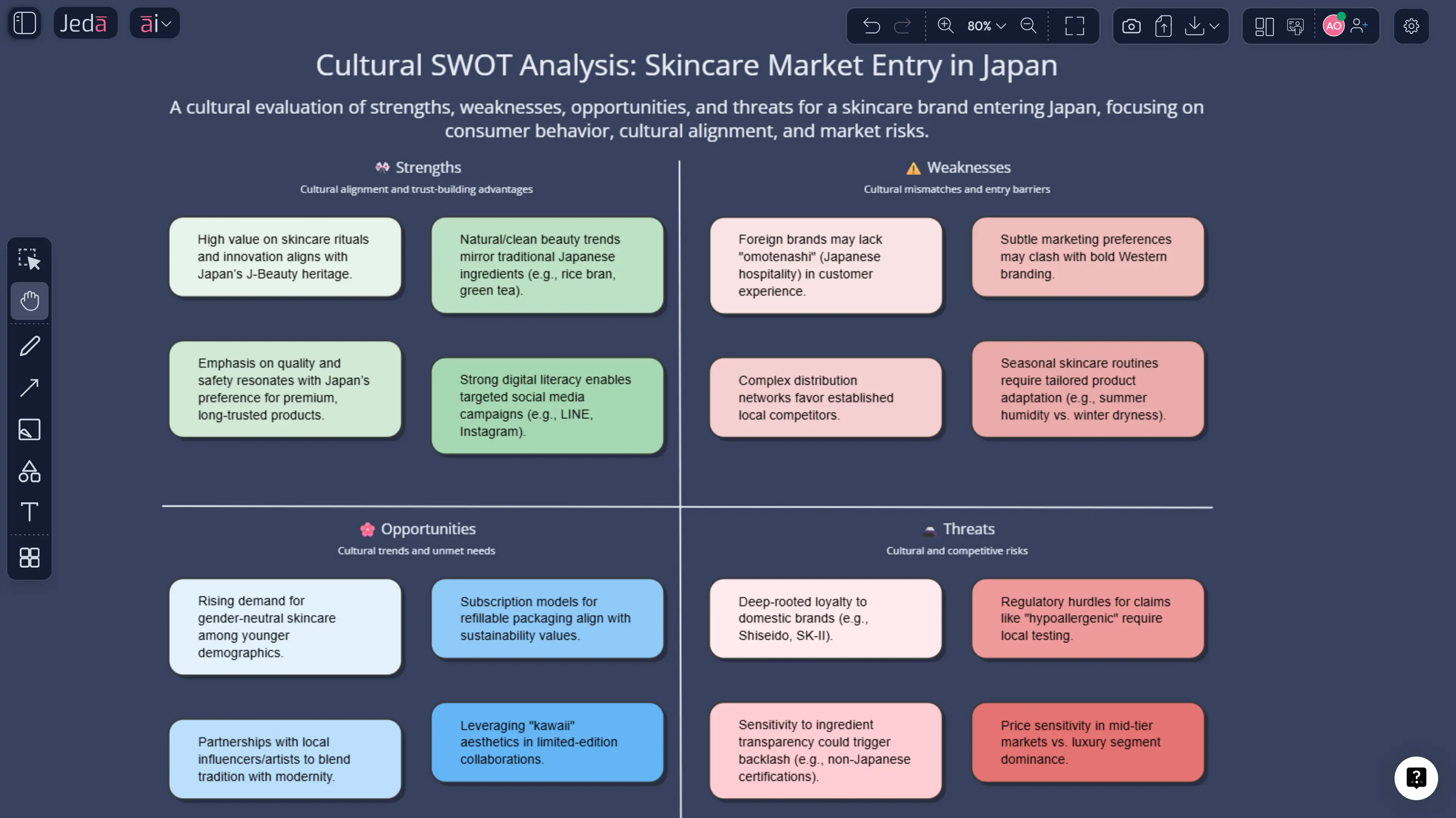Select the Hand pan tool

(x=29, y=300)
